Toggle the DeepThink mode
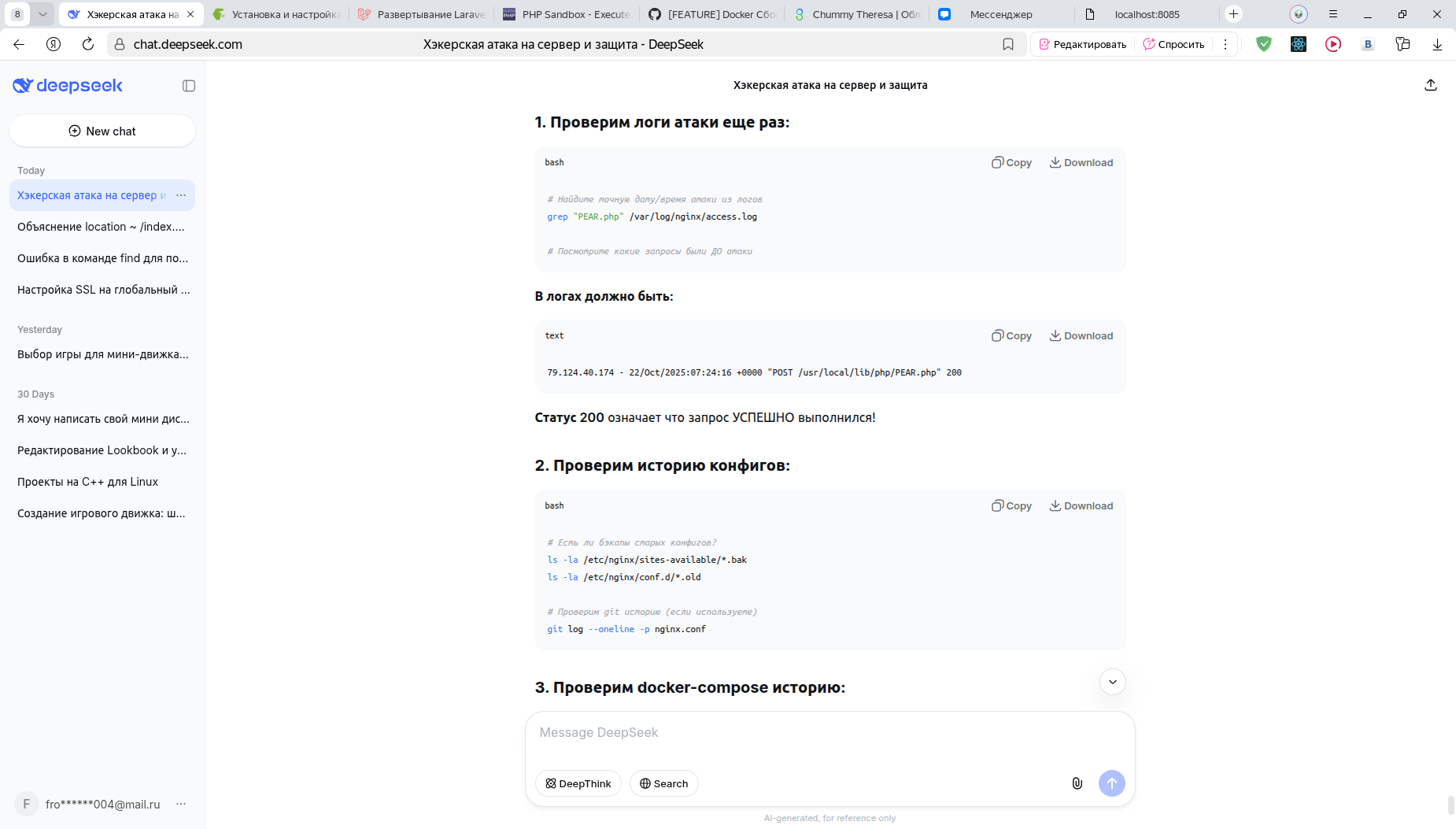Image resolution: width=1456 pixels, height=829 pixels. point(578,783)
